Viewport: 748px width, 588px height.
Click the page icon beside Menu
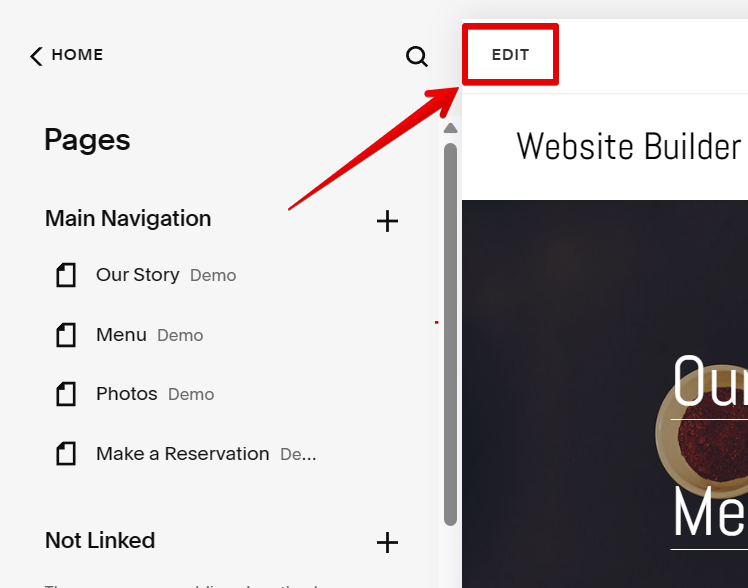coord(66,335)
